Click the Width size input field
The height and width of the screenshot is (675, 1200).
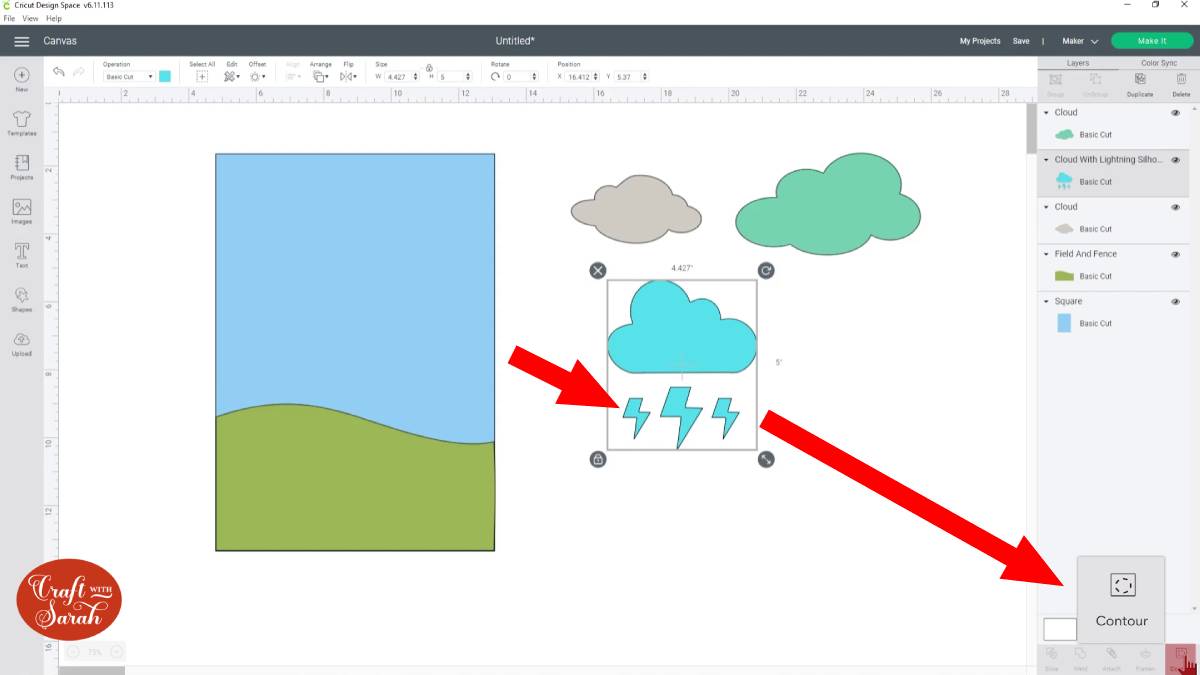[x=399, y=76]
